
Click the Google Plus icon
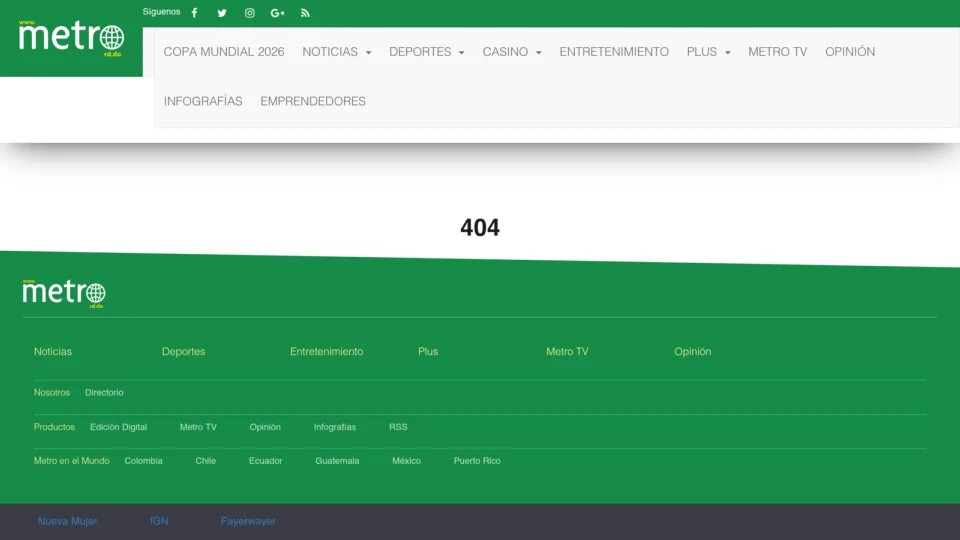point(277,13)
